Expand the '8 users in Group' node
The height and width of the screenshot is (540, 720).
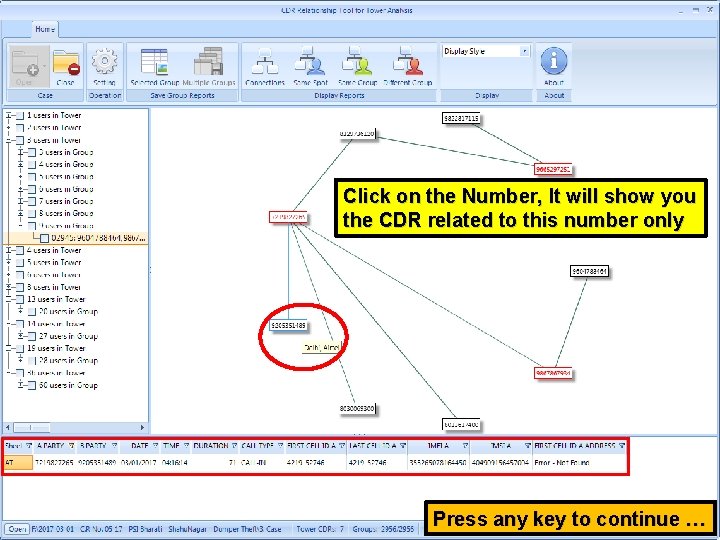(20, 214)
